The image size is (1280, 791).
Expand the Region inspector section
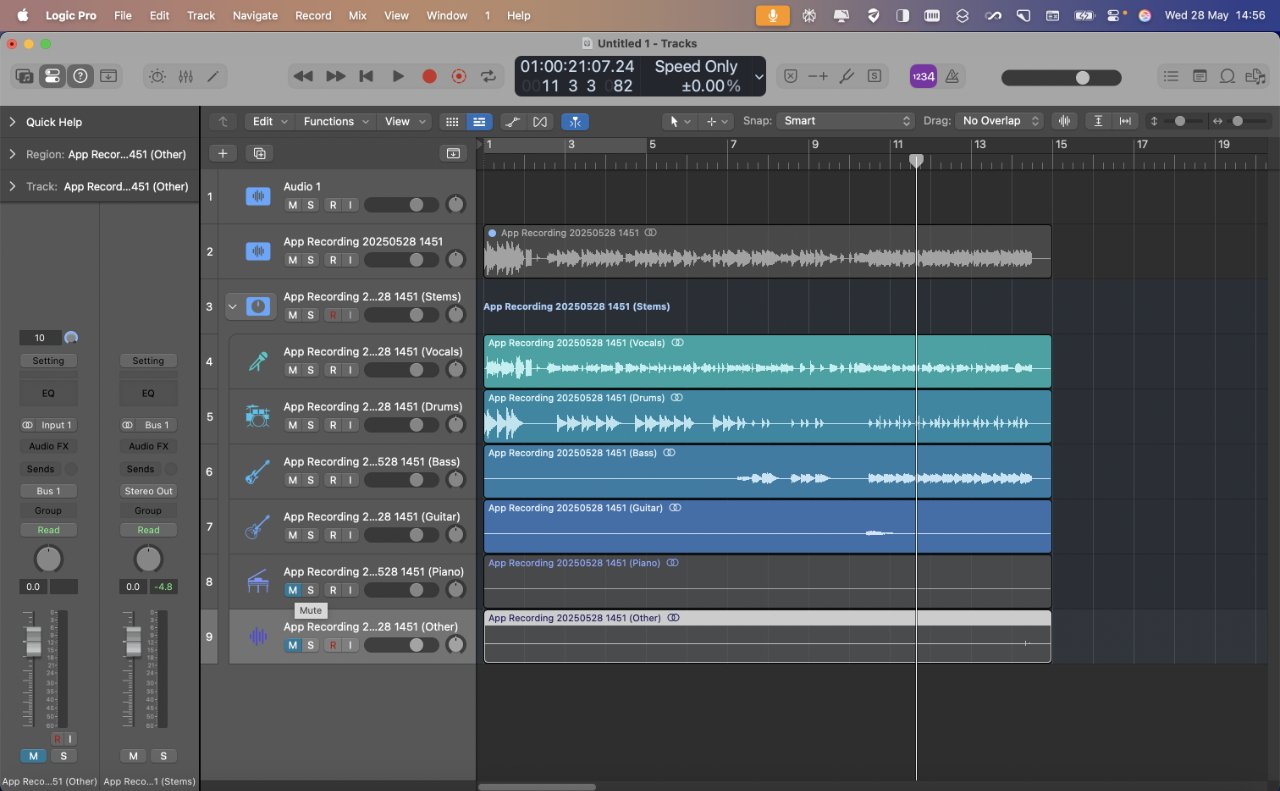12,155
